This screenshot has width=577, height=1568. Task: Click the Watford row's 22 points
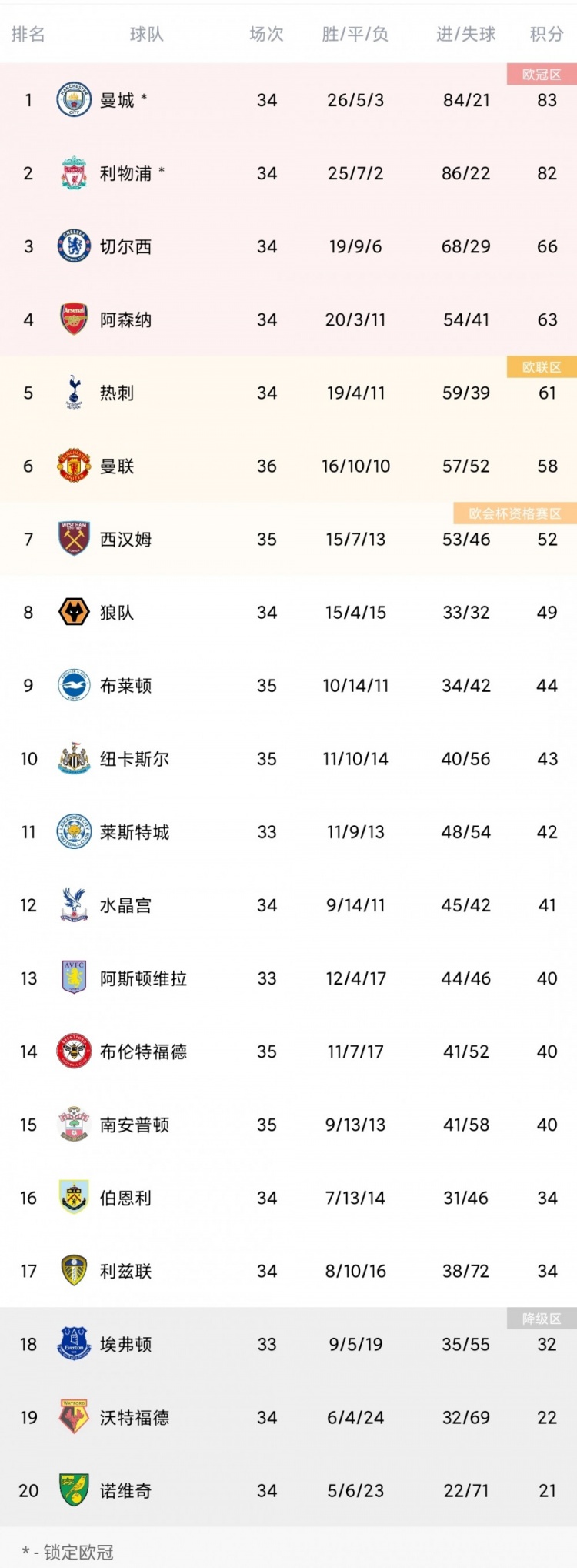[547, 1417]
